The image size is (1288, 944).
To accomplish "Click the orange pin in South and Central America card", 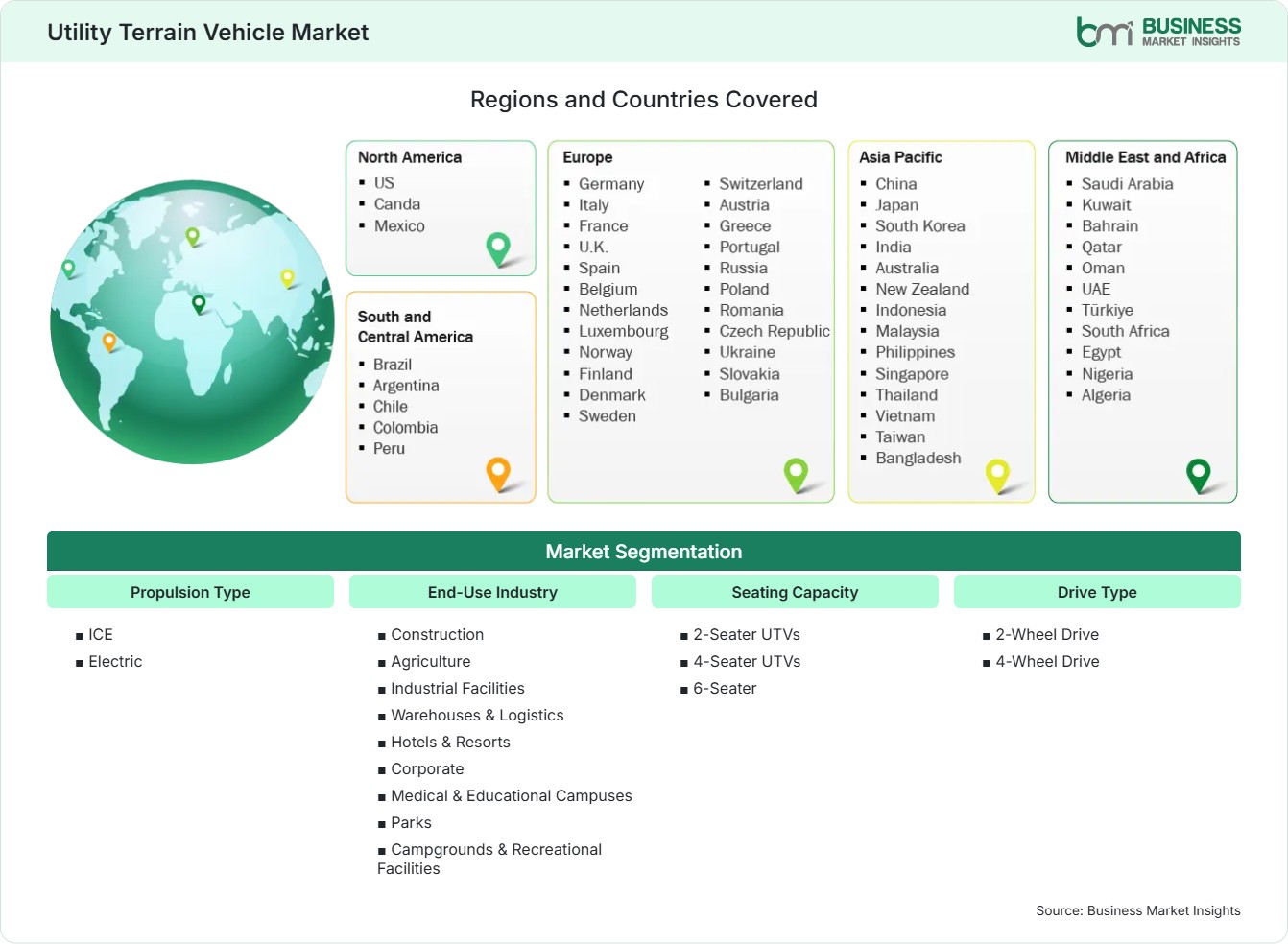I will 498,474.
